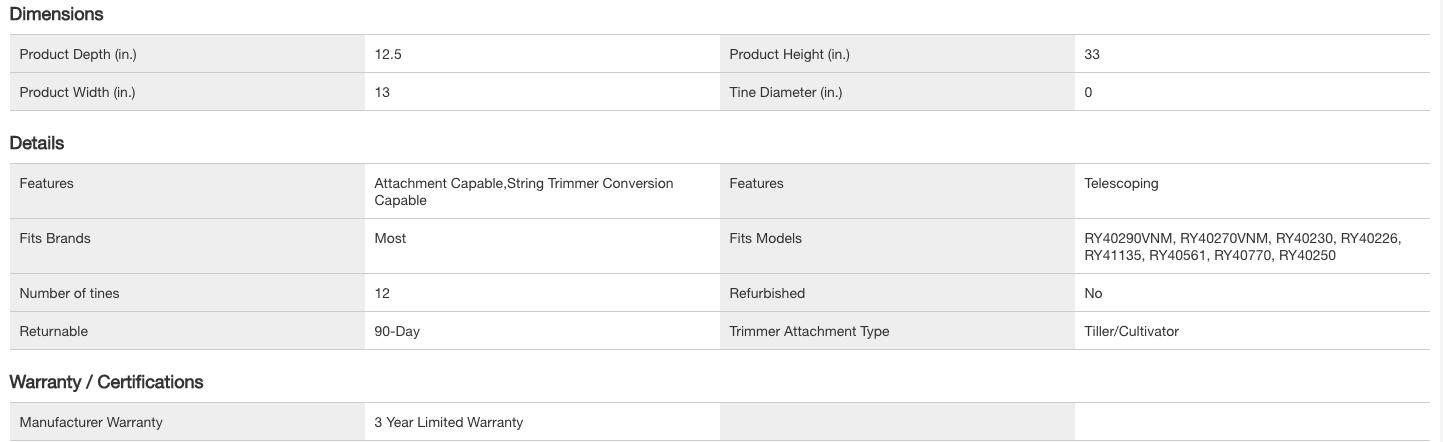Click the Product Height (in.) label
Image resolution: width=1443 pixels, height=442 pixels.
[x=789, y=55]
